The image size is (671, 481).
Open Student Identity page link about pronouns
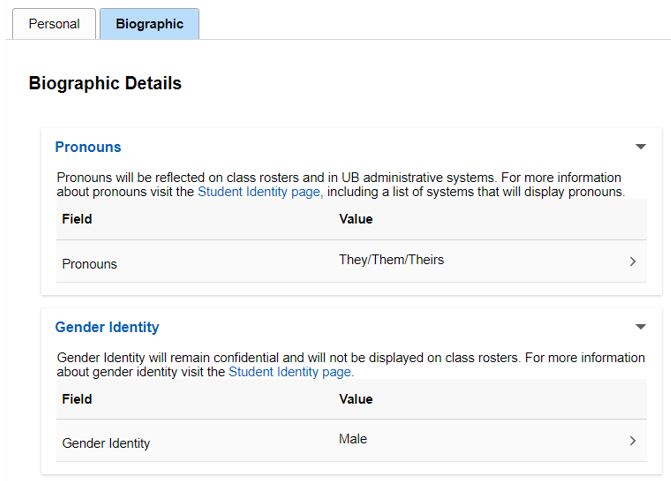click(x=259, y=192)
